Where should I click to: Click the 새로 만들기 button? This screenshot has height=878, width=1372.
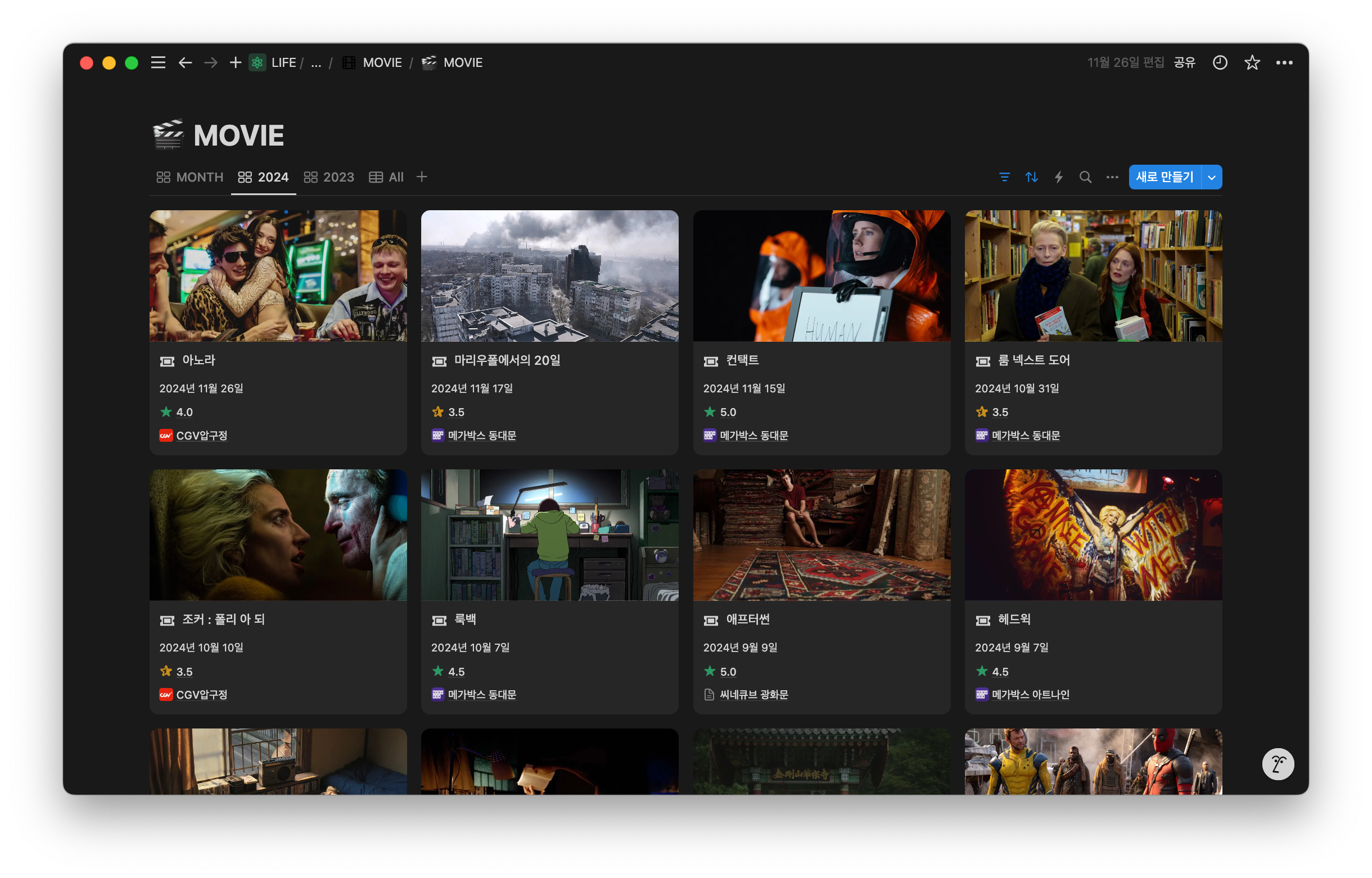point(1165,177)
